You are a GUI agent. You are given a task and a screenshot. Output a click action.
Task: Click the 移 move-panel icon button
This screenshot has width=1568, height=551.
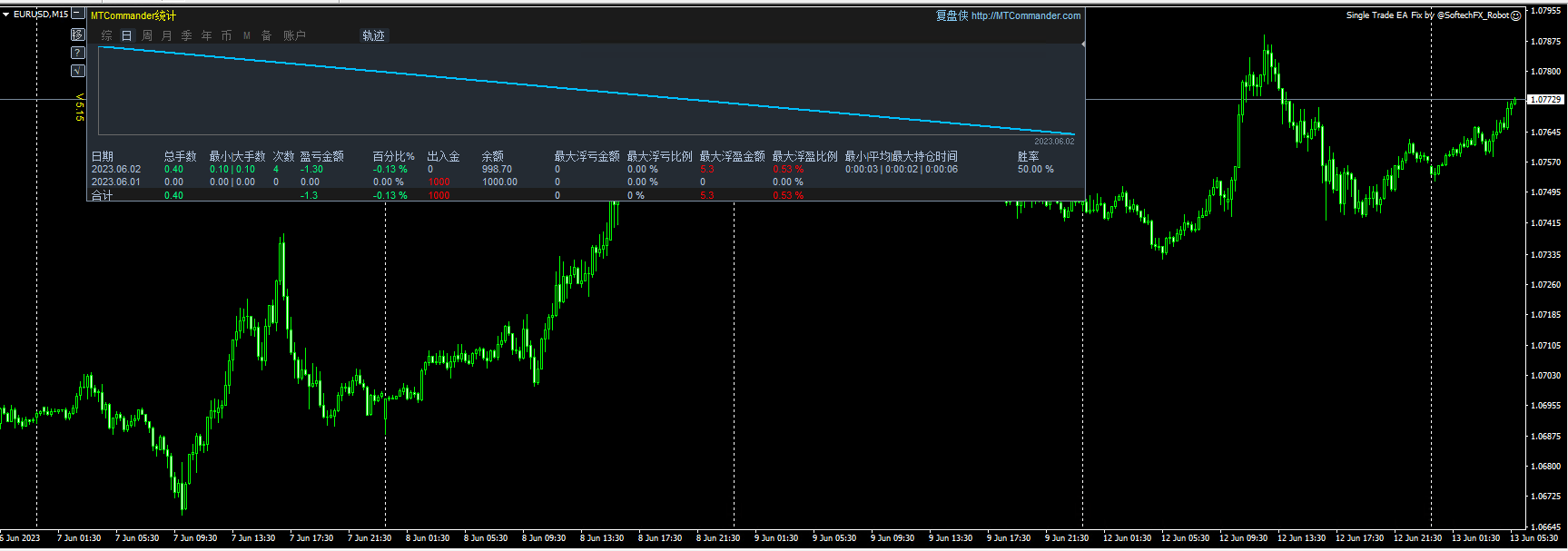click(78, 34)
